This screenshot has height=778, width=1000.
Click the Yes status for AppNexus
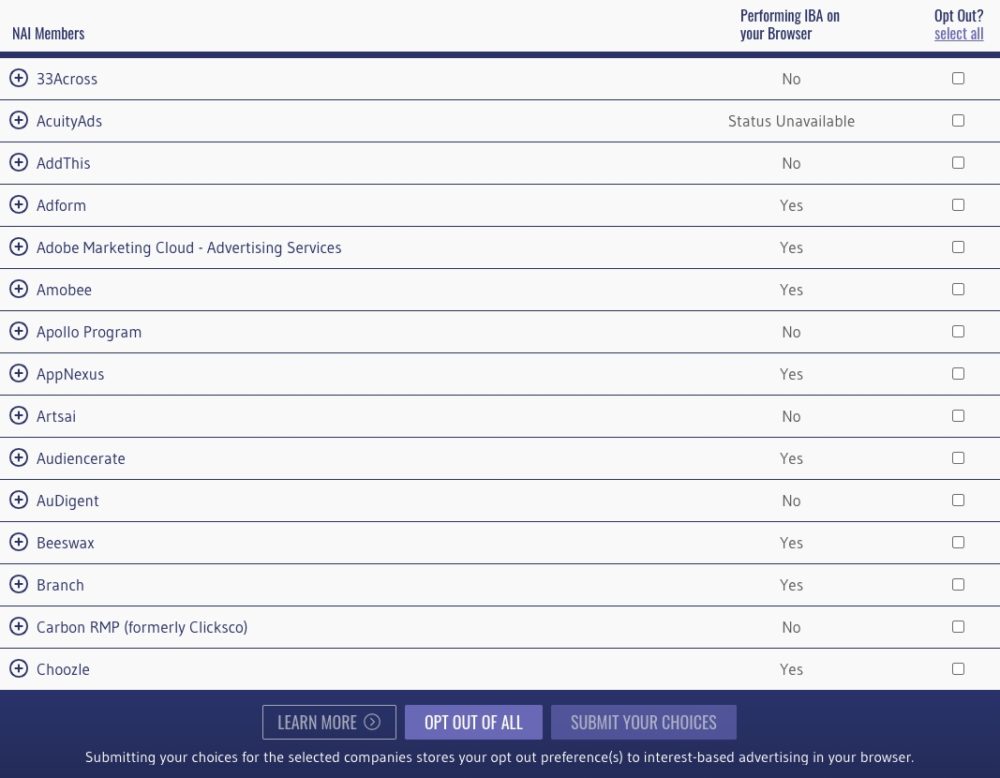pos(791,374)
